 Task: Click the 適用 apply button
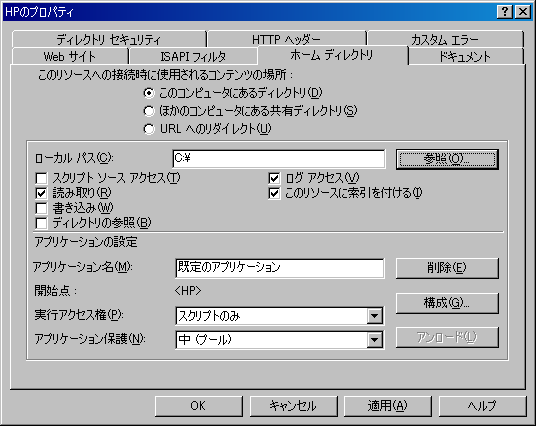(x=388, y=406)
